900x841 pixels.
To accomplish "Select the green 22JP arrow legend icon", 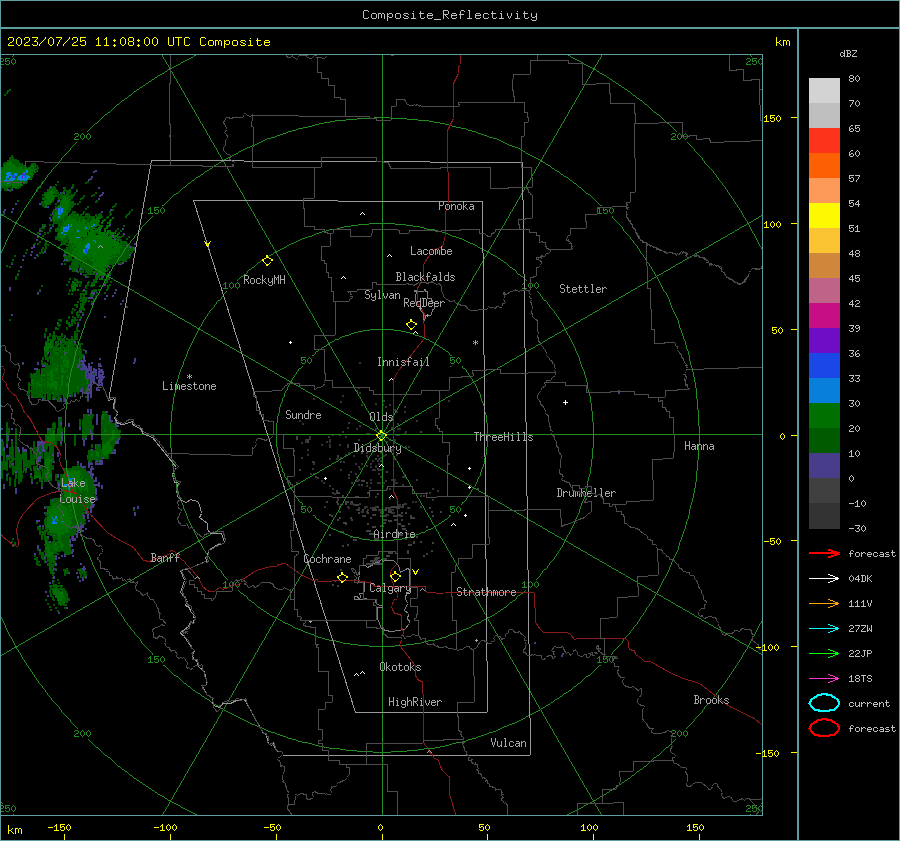I will pyautogui.click(x=824, y=653).
